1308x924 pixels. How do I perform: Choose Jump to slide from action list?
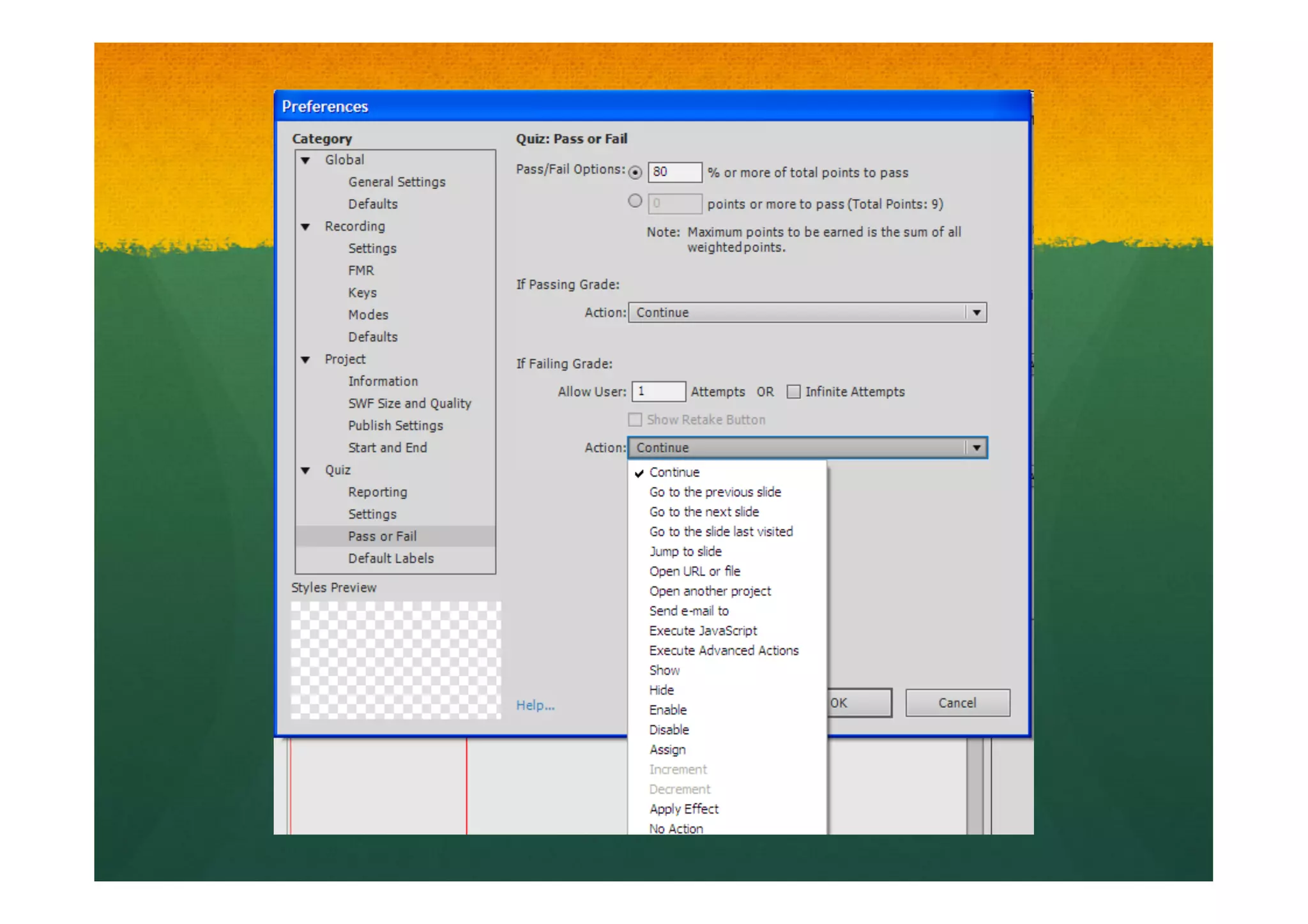685,551
